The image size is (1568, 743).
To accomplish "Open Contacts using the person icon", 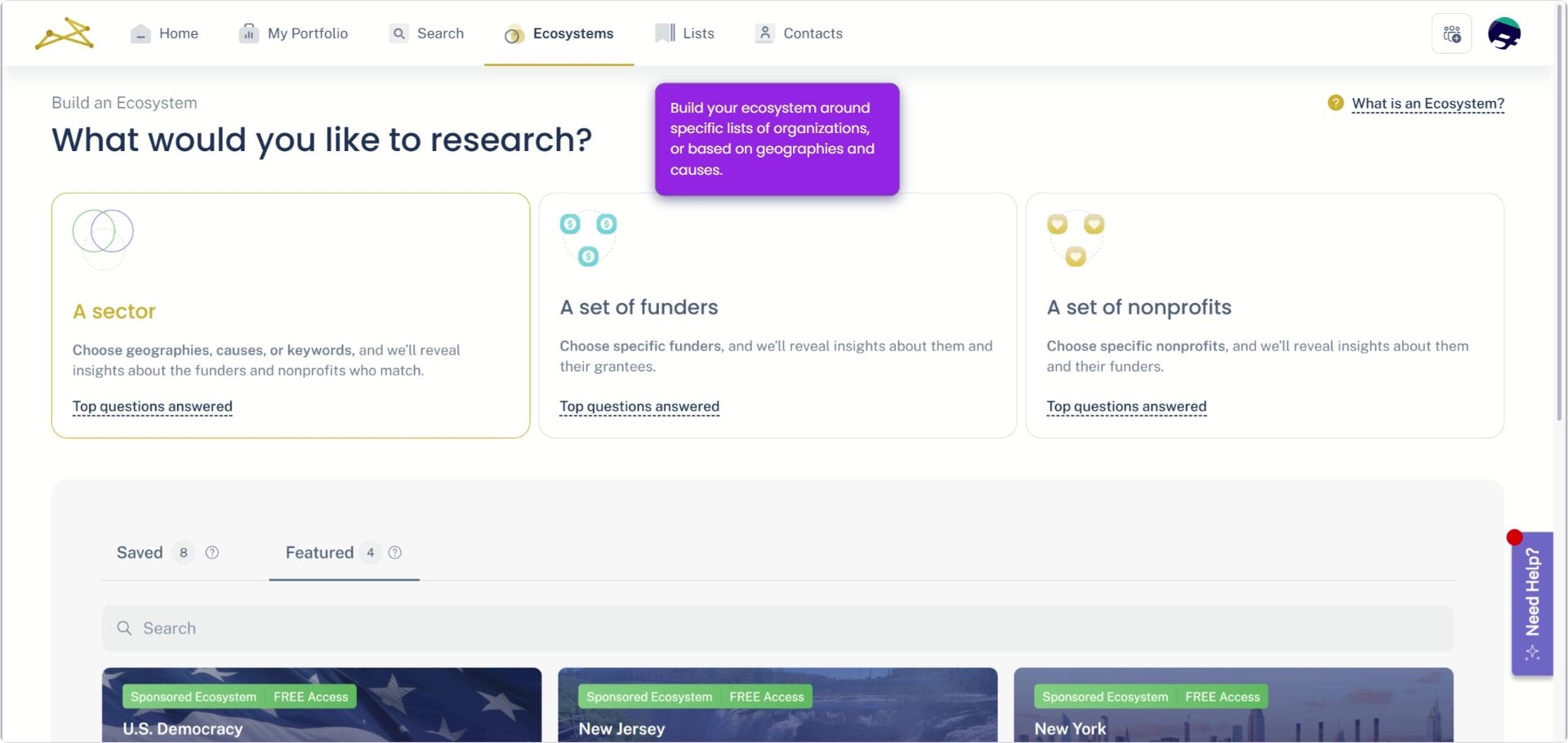I will click(764, 33).
